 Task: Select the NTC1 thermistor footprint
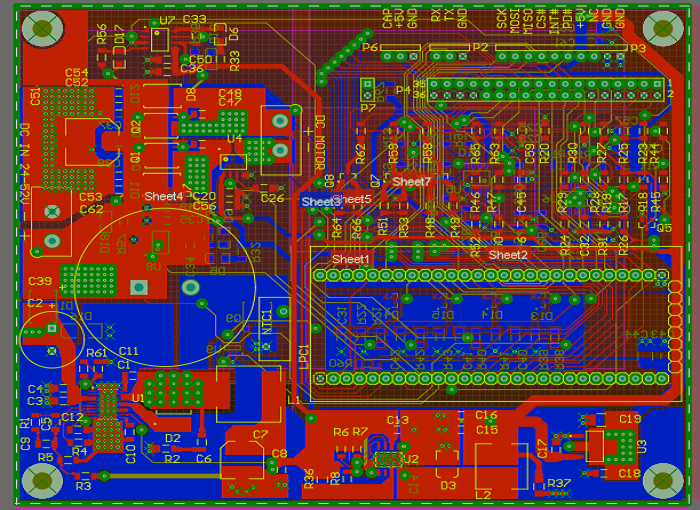coord(268,327)
